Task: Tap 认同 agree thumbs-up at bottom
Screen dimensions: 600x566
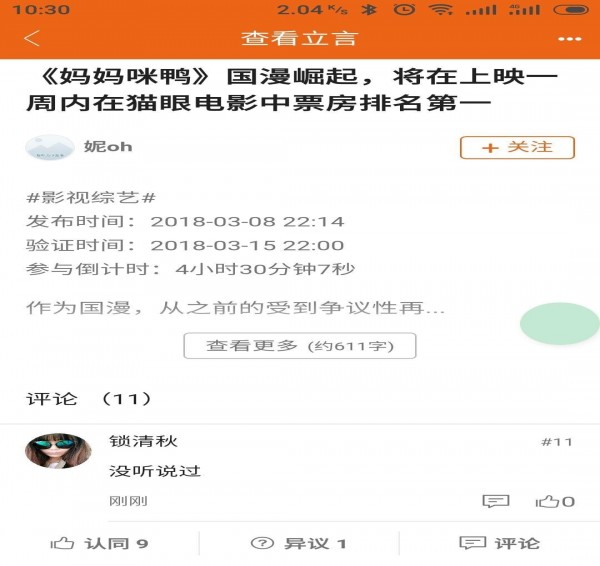Action: coord(99,543)
